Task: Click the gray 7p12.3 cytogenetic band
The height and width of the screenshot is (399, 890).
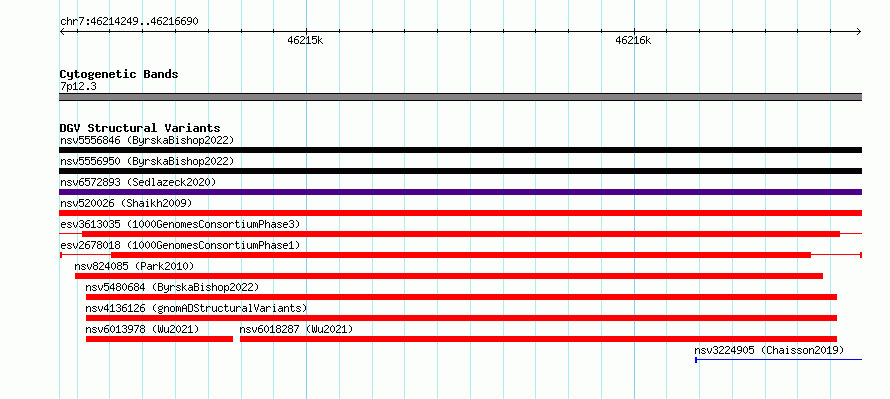Action: coord(460,97)
